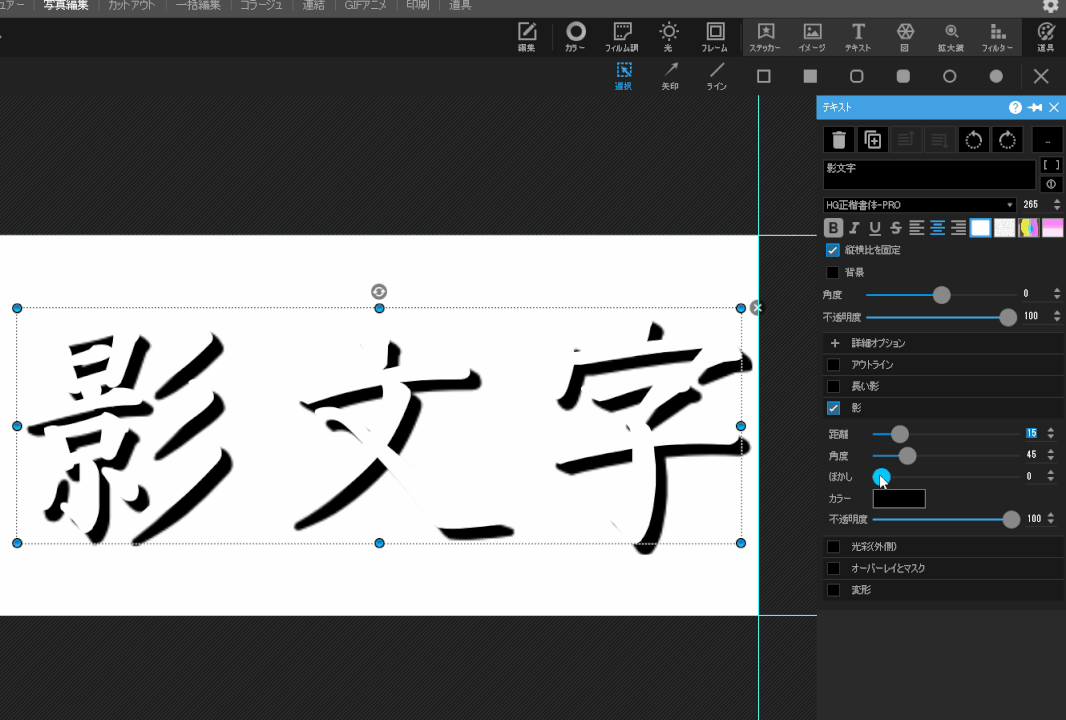Screen dimensions: 1066x720
Task: Pick the filled rounded rectangle shape
Action: (903, 76)
